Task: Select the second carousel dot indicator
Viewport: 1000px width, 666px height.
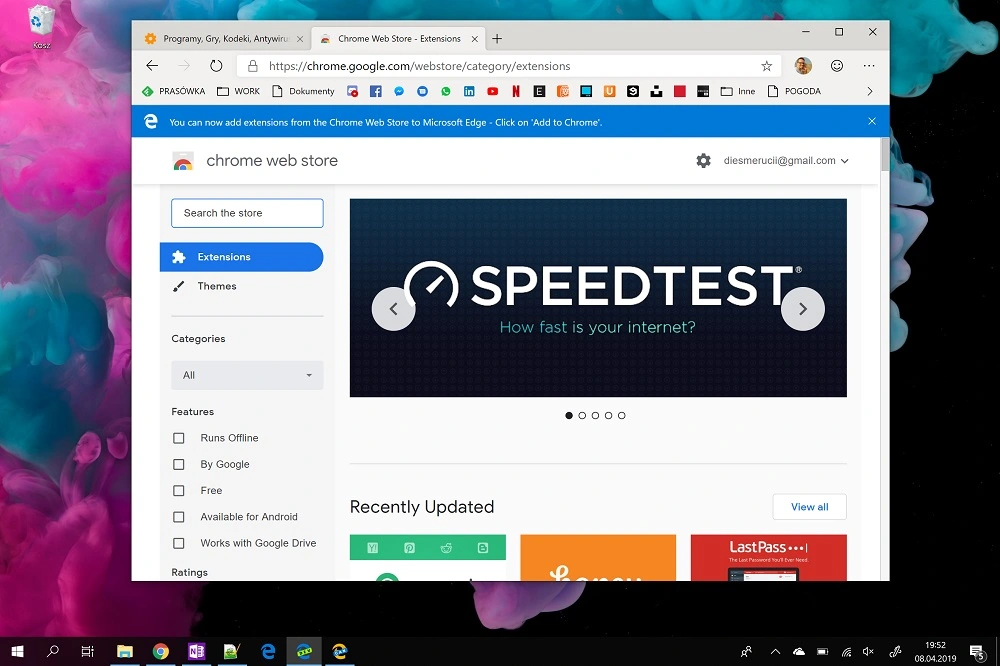Action: coord(582,415)
